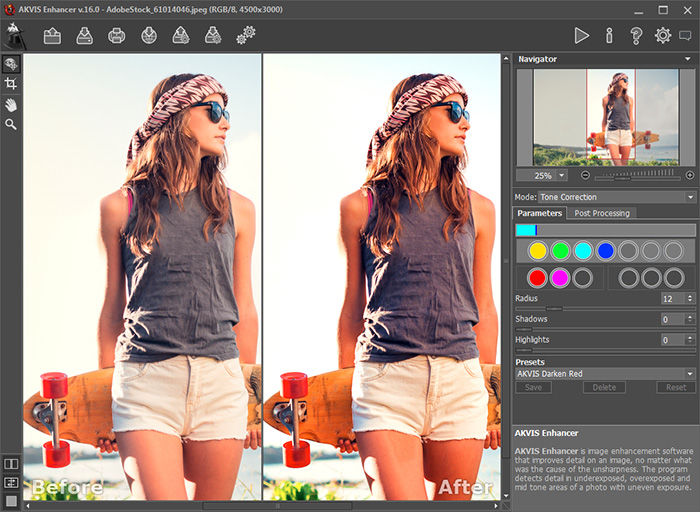Select the yellow color swatch
The width and height of the screenshot is (700, 512).
[x=538, y=251]
